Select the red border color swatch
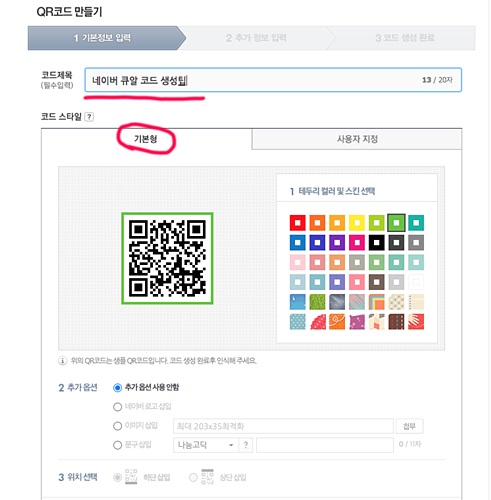Viewport: 491px width, 500px height. pos(297,223)
